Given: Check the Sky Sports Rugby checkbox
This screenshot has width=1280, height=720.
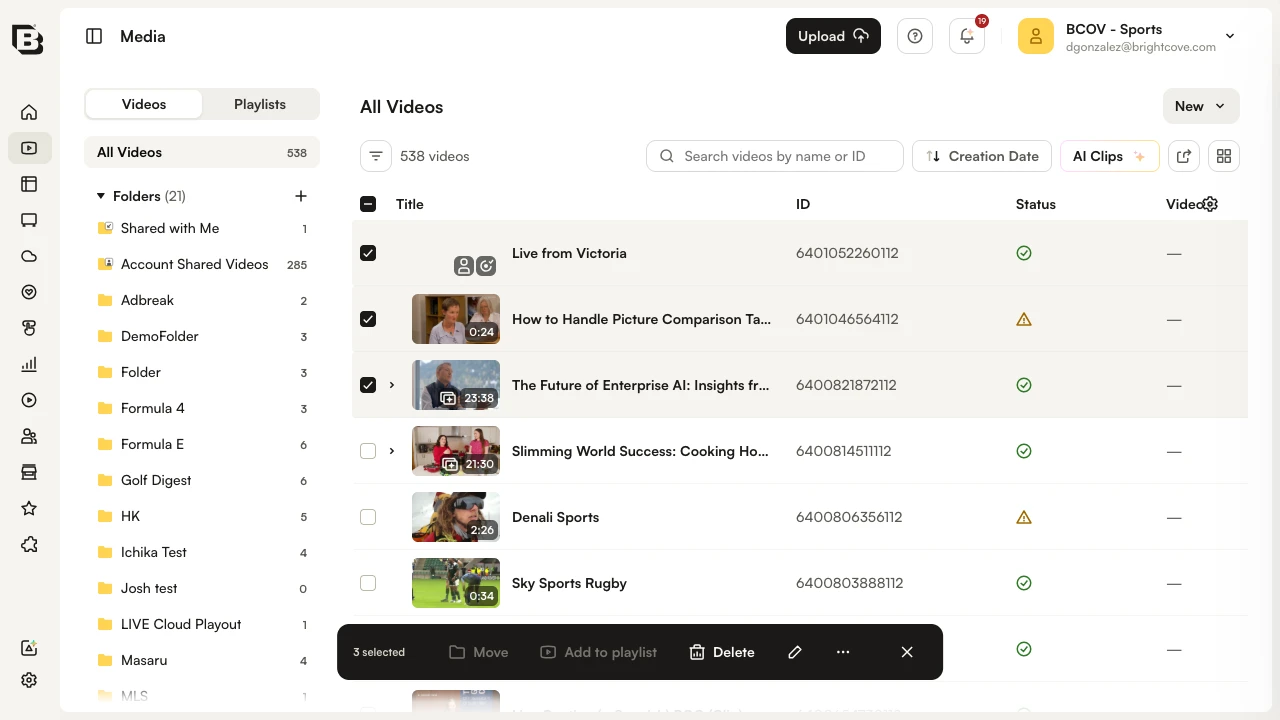Looking at the screenshot, I should [368, 583].
